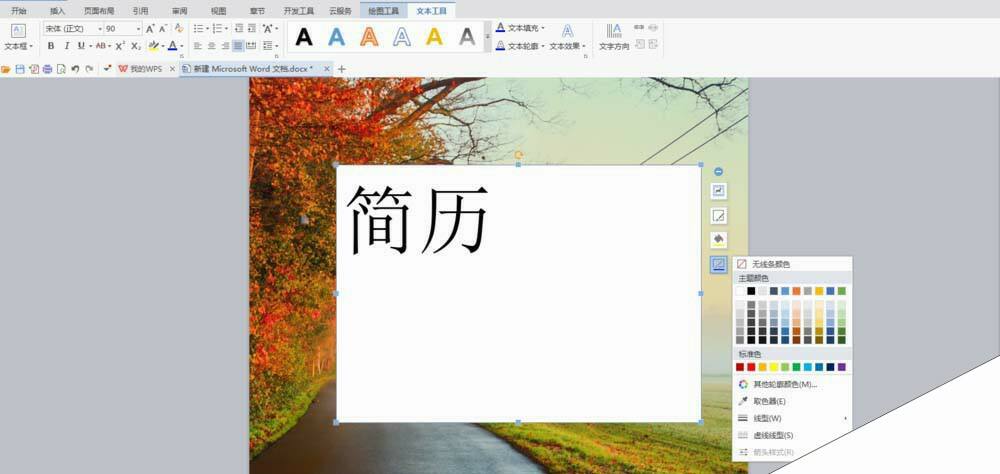The image size is (1000, 474).
Task: Open other outline colors dialog
Action: pyautogui.click(x=792, y=384)
